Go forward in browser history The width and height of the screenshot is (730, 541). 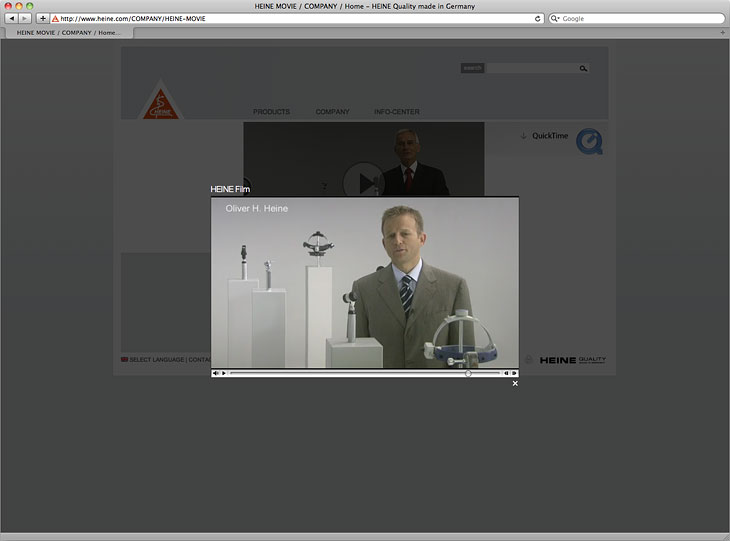[x=25, y=18]
